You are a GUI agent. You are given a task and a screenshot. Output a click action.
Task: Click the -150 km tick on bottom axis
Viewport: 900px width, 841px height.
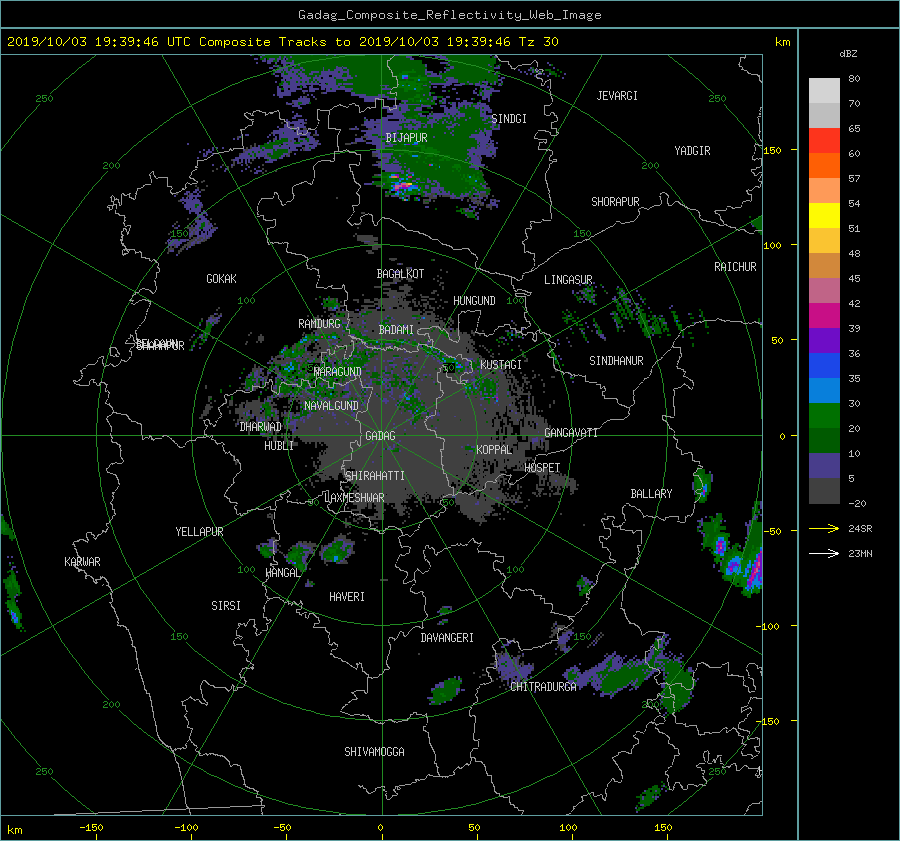click(91, 828)
